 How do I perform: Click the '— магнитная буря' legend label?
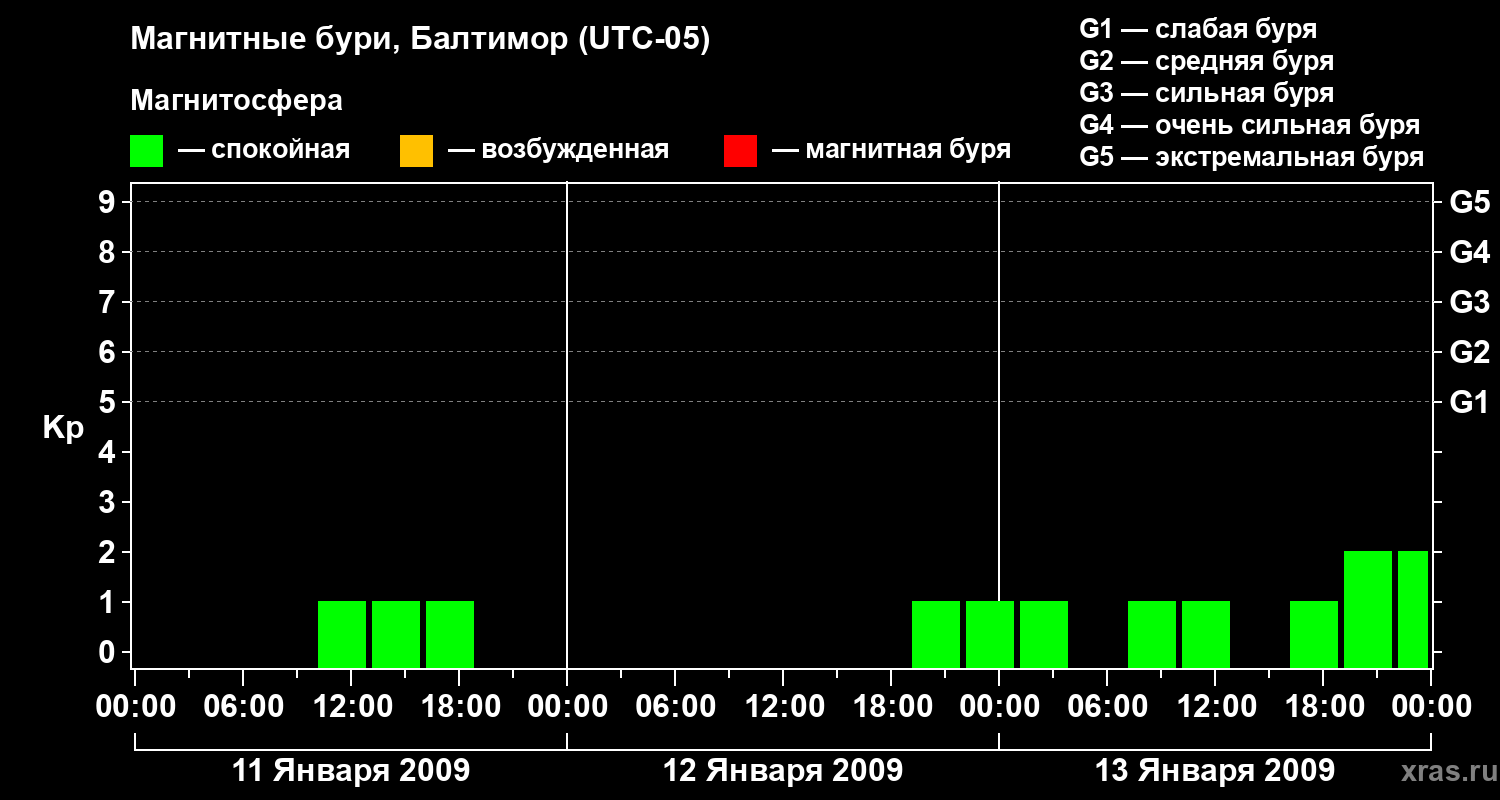click(x=891, y=151)
